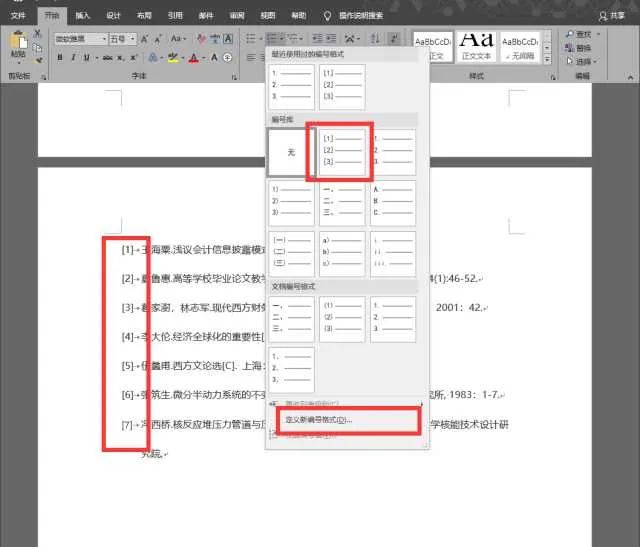Expand the font color dropdown arrow
640x547 pixels.
(203, 58)
